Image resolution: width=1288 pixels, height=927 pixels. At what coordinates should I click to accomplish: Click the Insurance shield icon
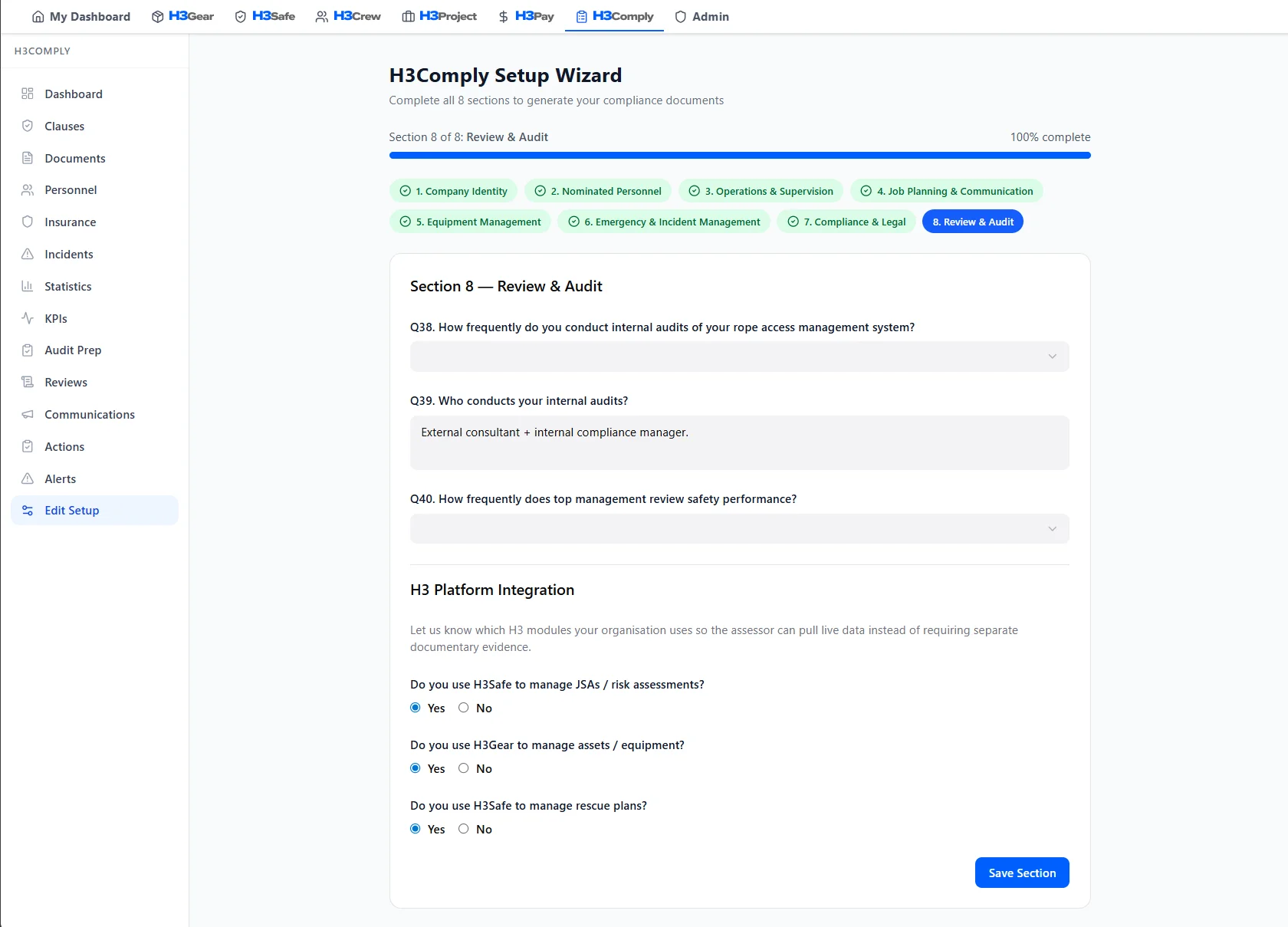(28, 222)
